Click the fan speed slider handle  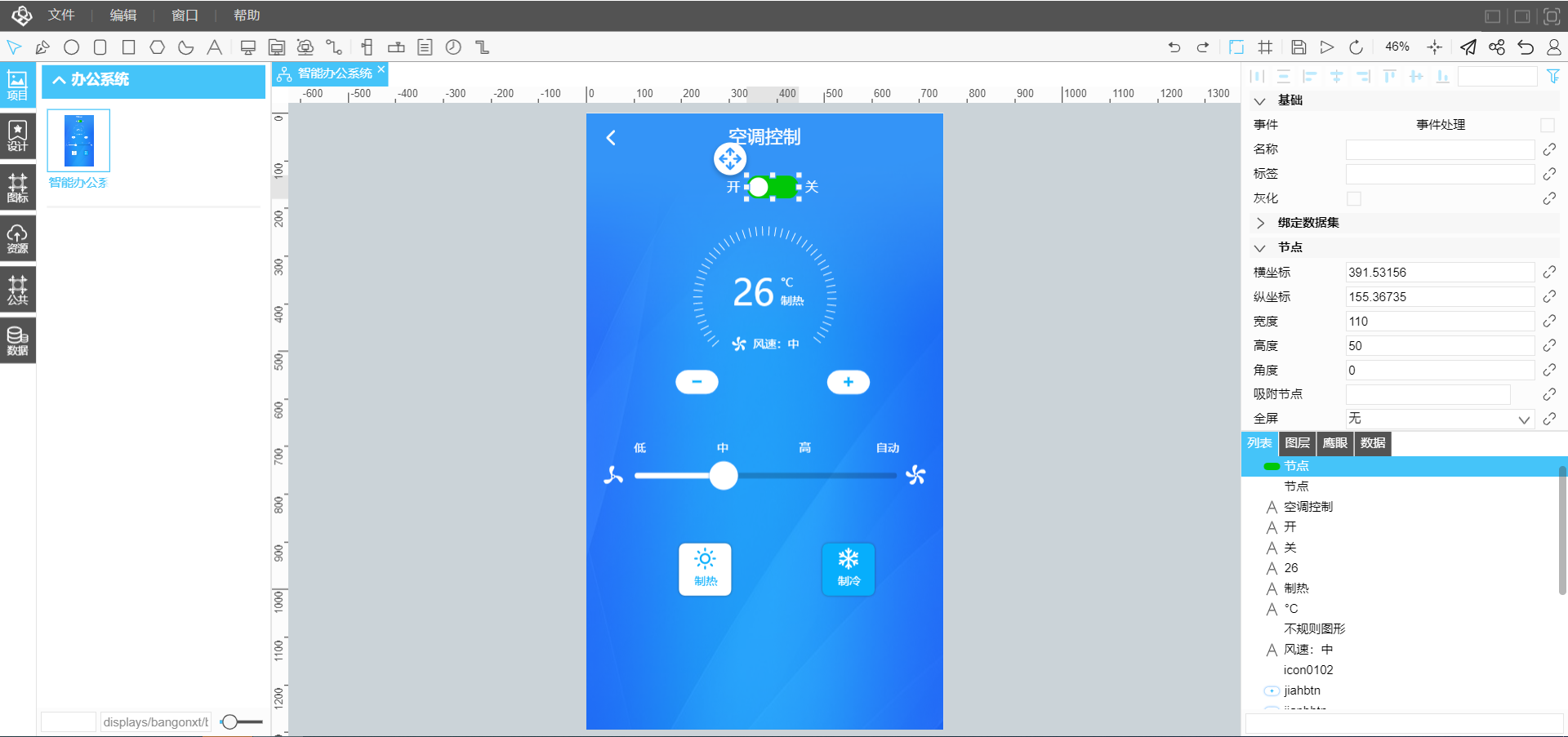[724, 476]
